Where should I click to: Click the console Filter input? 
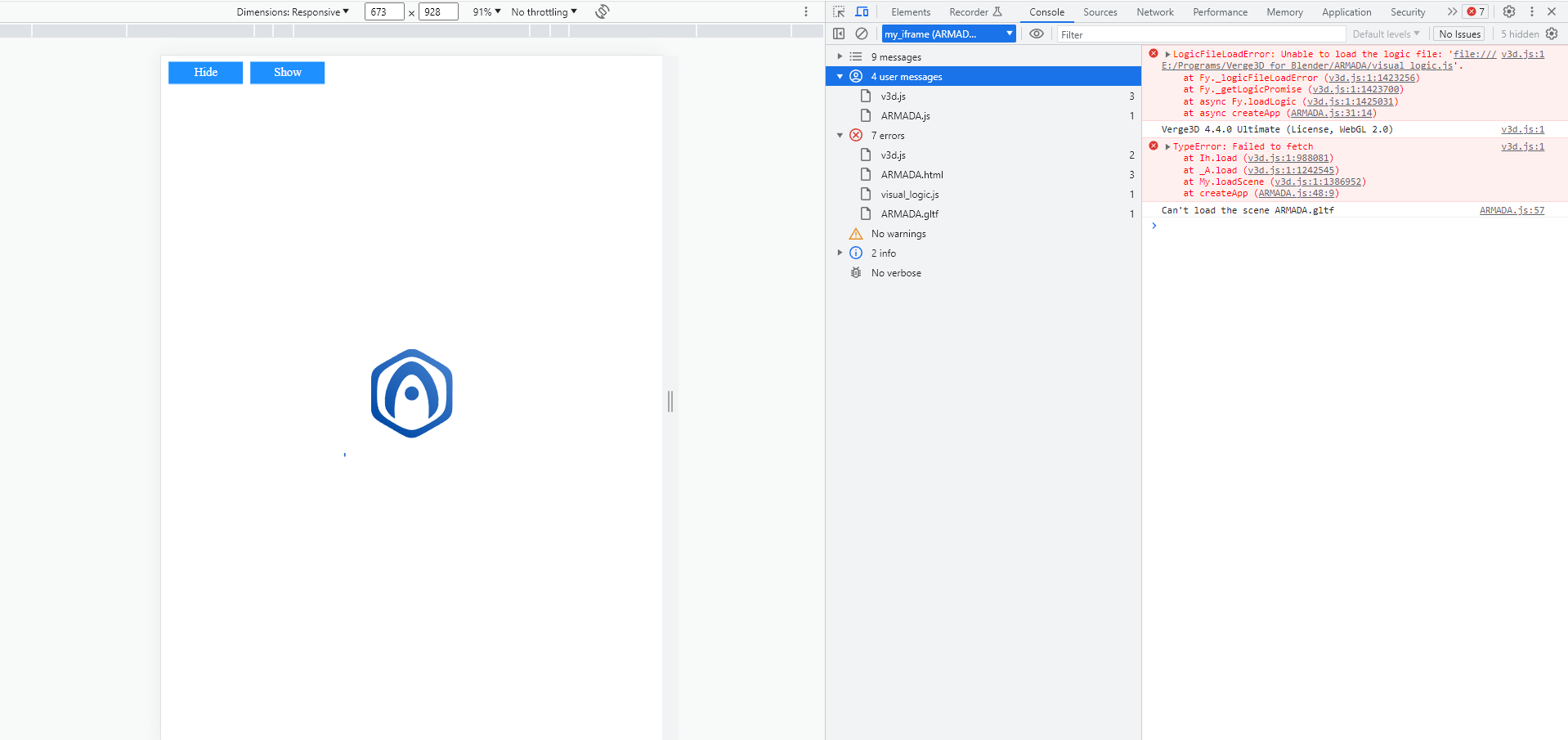coord(1201,34)
